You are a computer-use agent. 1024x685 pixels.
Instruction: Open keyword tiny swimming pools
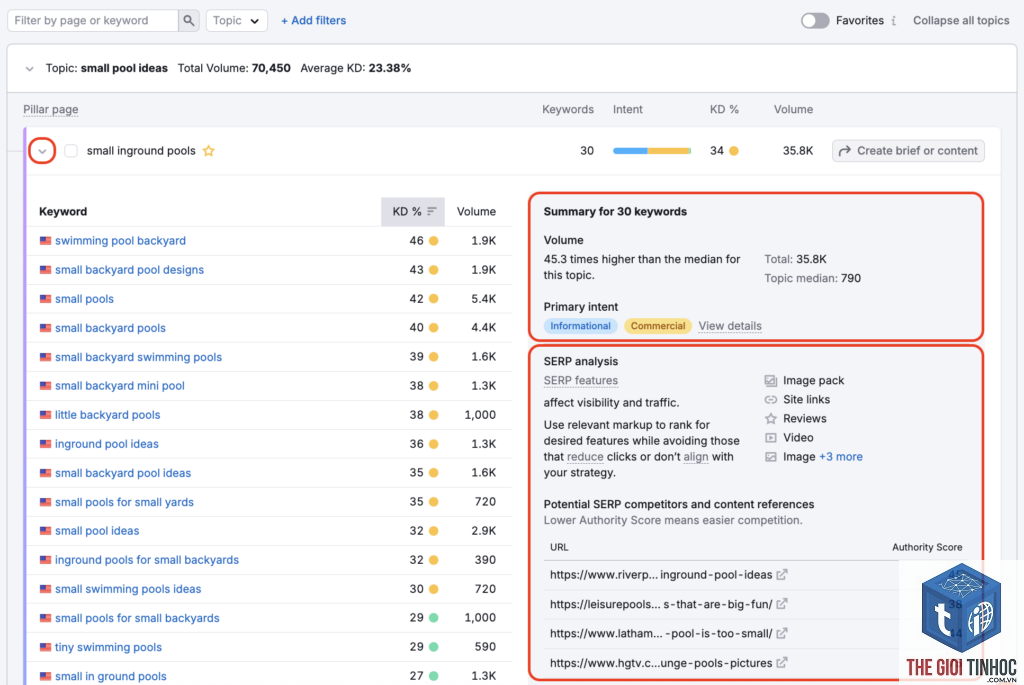[x=108, y=647]
